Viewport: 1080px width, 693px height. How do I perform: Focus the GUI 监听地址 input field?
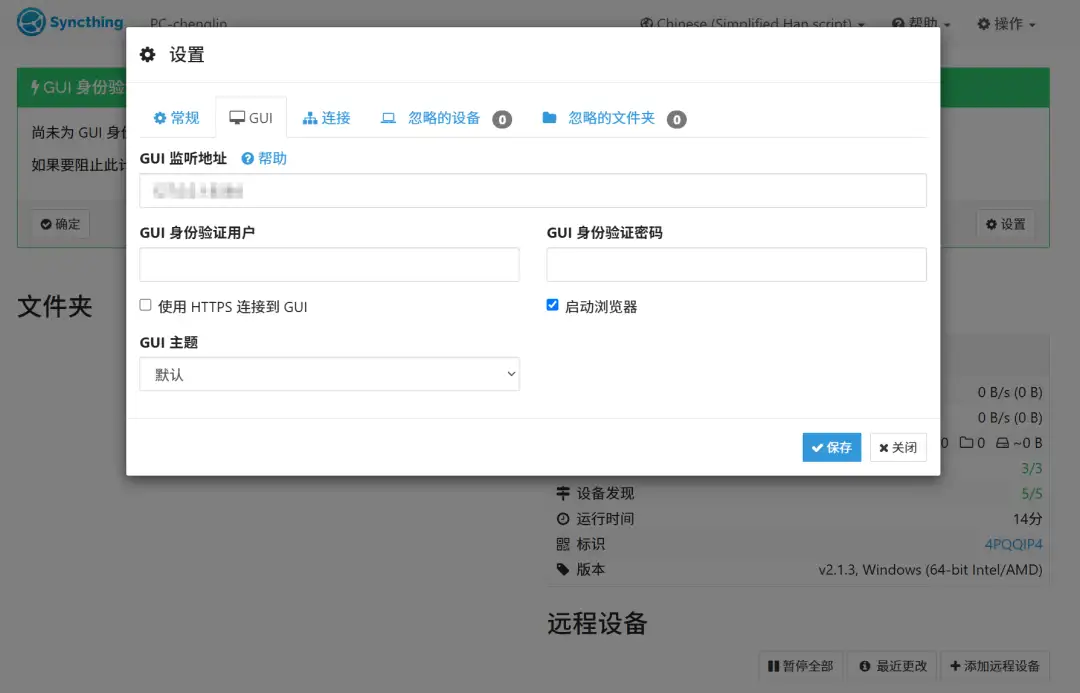click(532, 191)
